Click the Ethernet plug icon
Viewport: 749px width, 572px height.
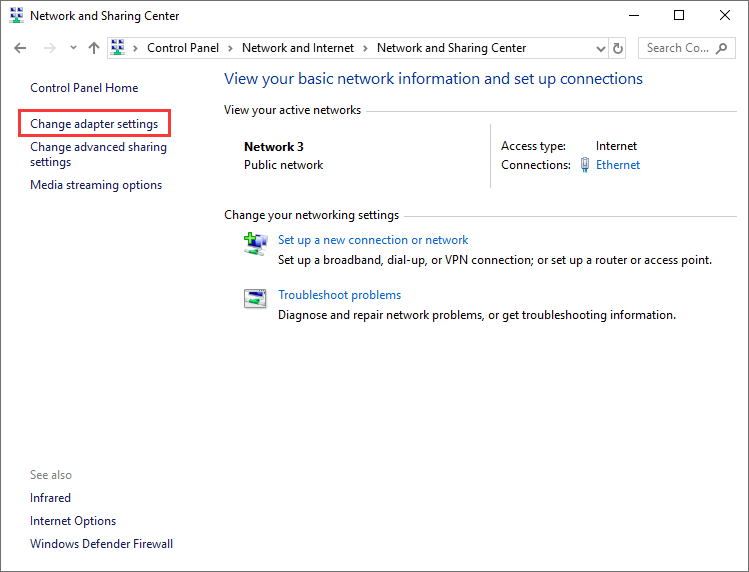point(585,165)
